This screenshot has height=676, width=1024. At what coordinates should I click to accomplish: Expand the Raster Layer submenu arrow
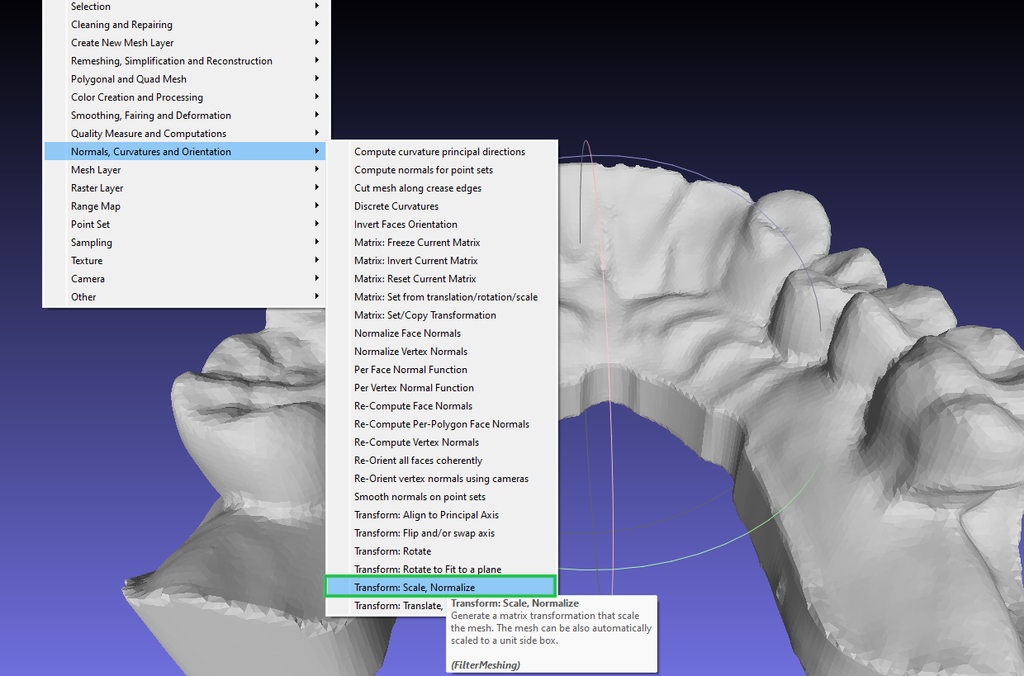tap(316, 187)
